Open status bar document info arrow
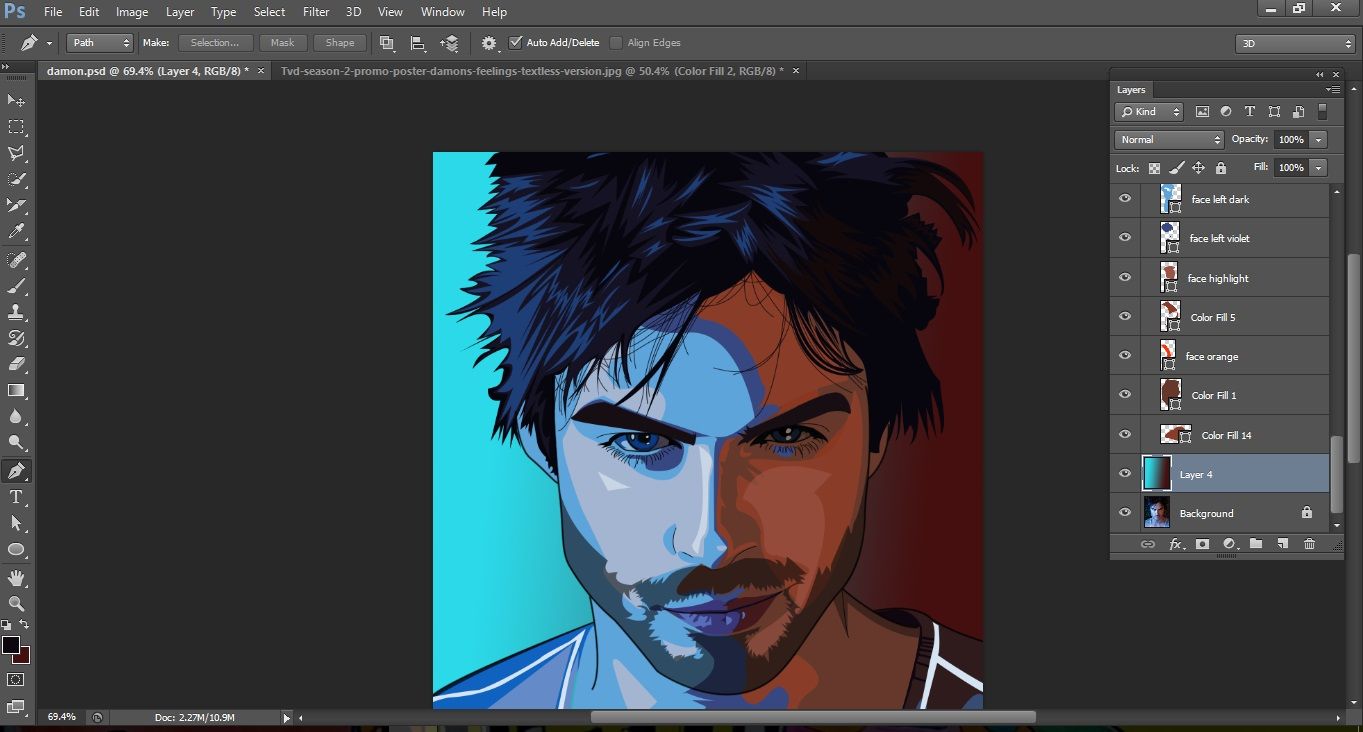1363x732 pixels. (287, 717)
